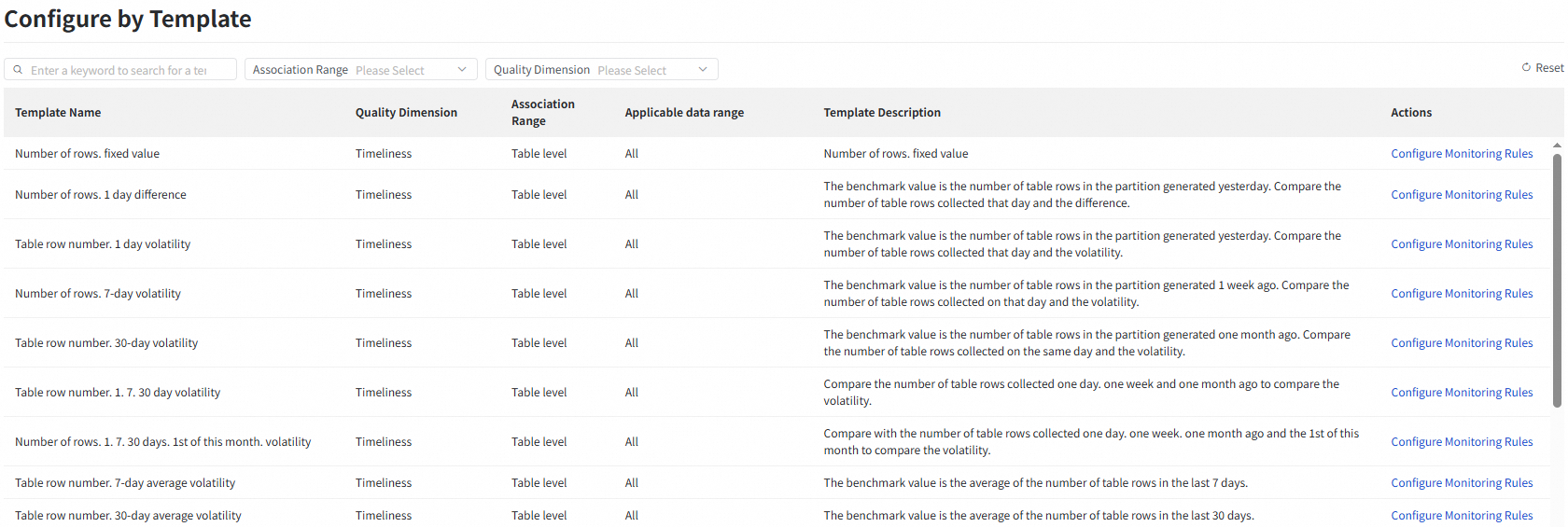Click the keyword search input field

[126, 70]
